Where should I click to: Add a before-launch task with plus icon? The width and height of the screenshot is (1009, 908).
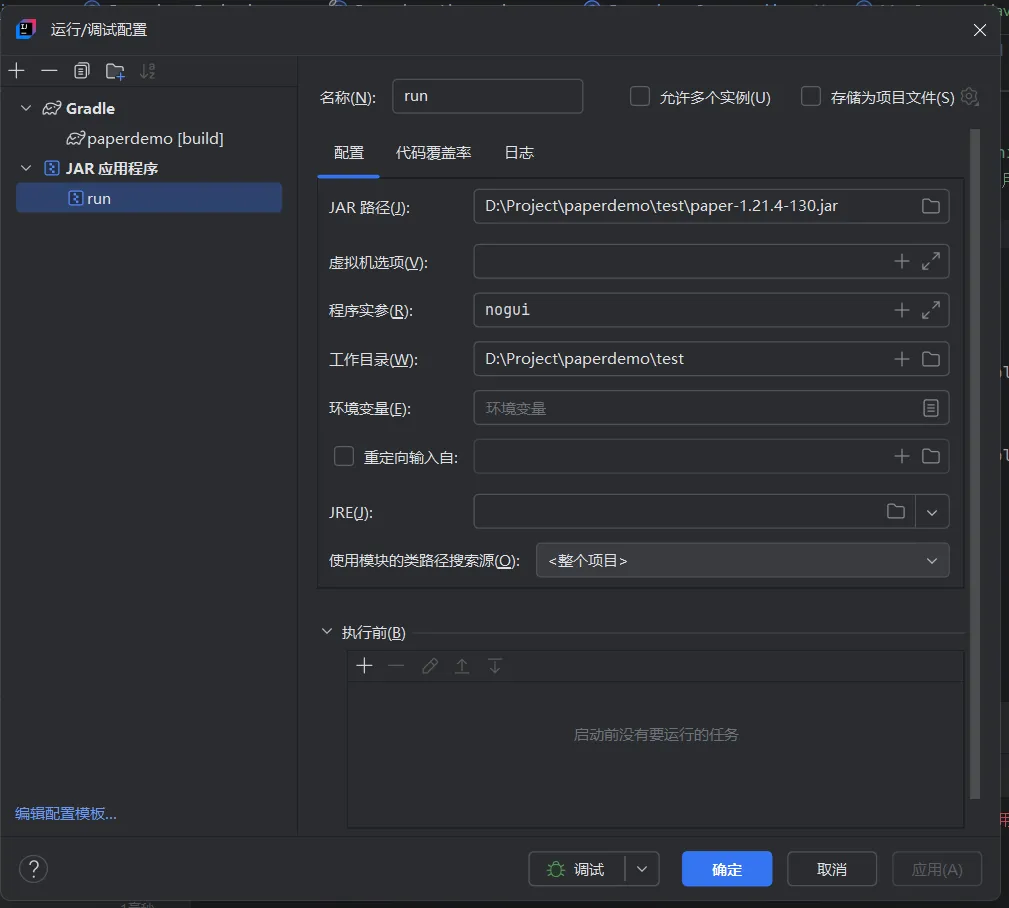tap(364, 666)
